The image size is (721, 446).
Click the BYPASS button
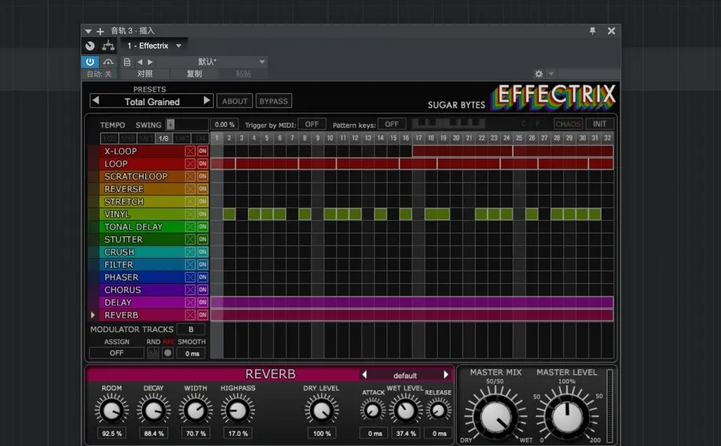tap(273, 101)
